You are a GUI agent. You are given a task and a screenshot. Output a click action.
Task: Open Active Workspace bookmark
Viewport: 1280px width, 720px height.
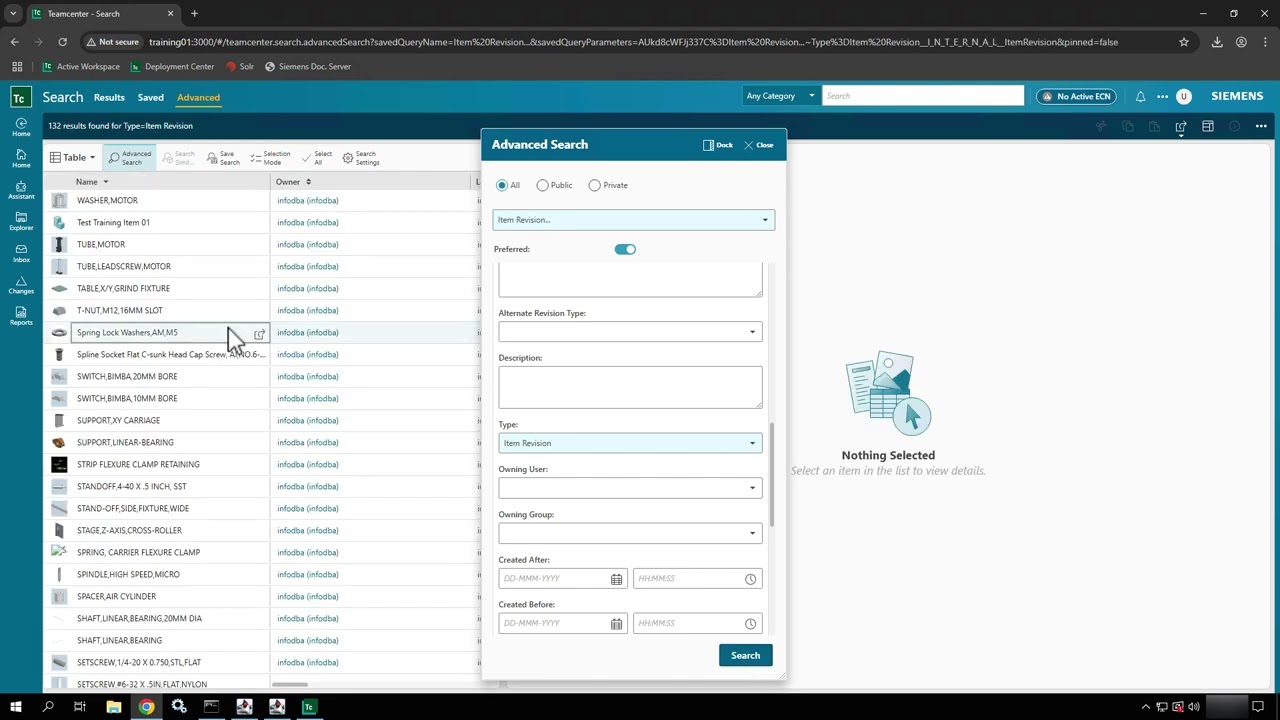[x=80, y=66]
